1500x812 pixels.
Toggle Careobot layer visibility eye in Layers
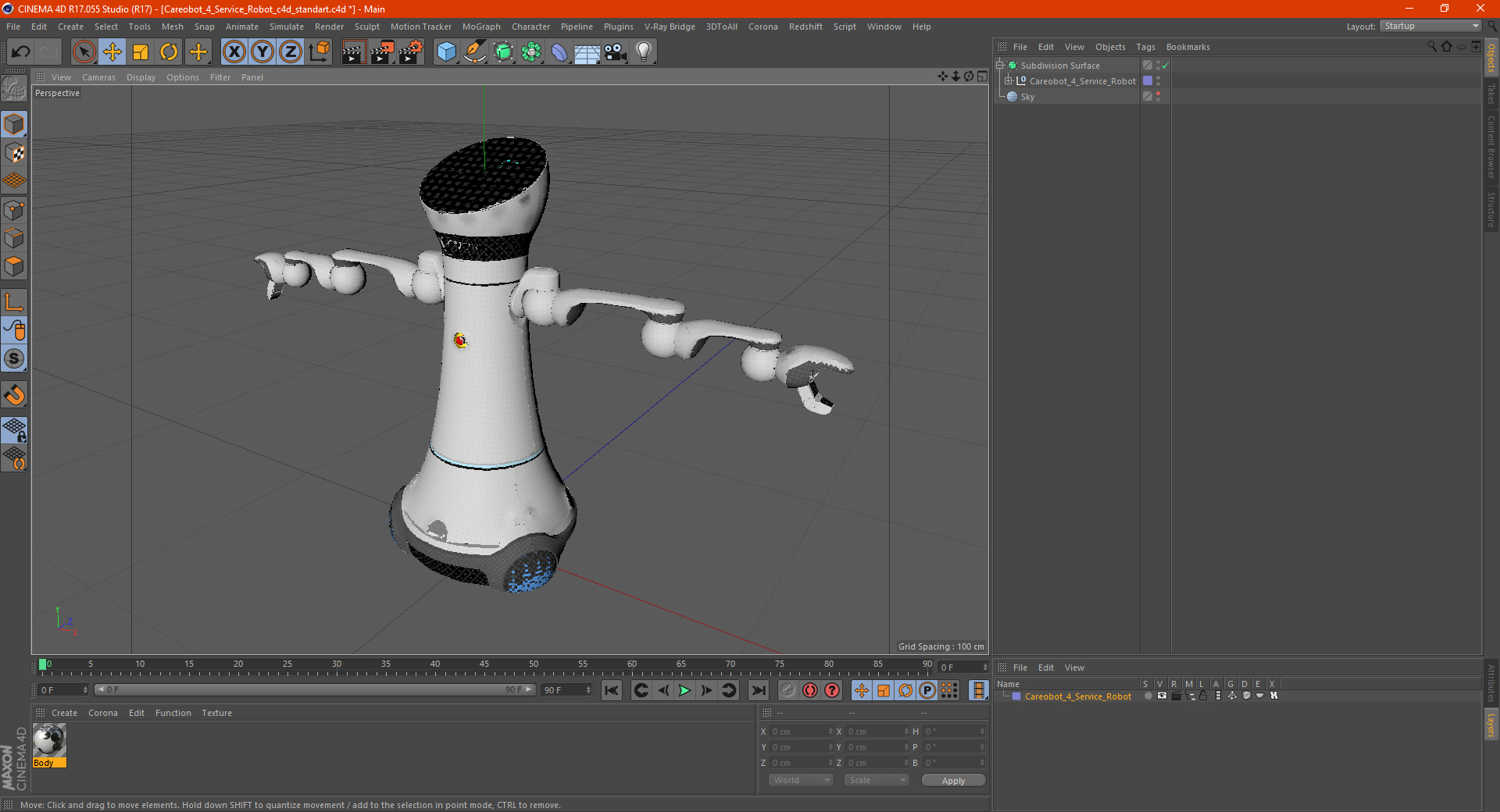(1162, 696)
